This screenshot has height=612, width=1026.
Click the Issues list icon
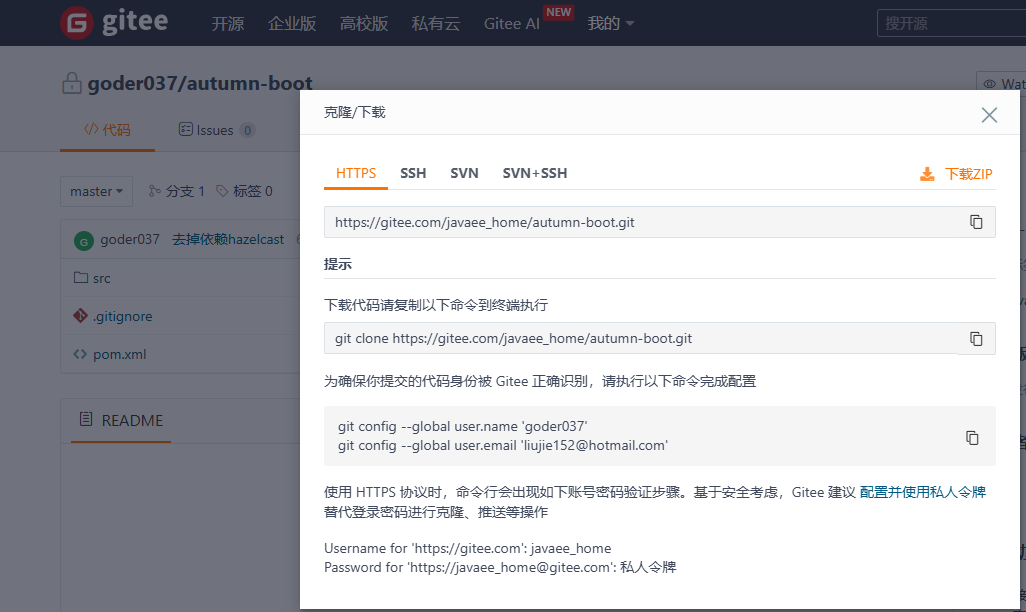186,130
